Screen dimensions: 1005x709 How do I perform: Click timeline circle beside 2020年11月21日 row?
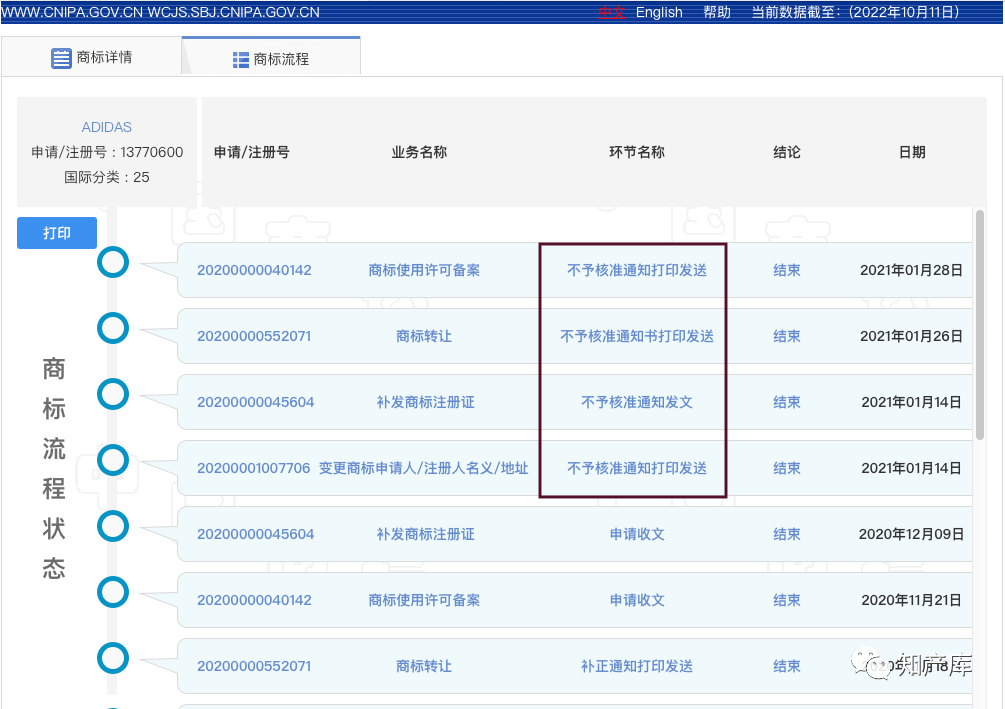click(x=113, y=592)
